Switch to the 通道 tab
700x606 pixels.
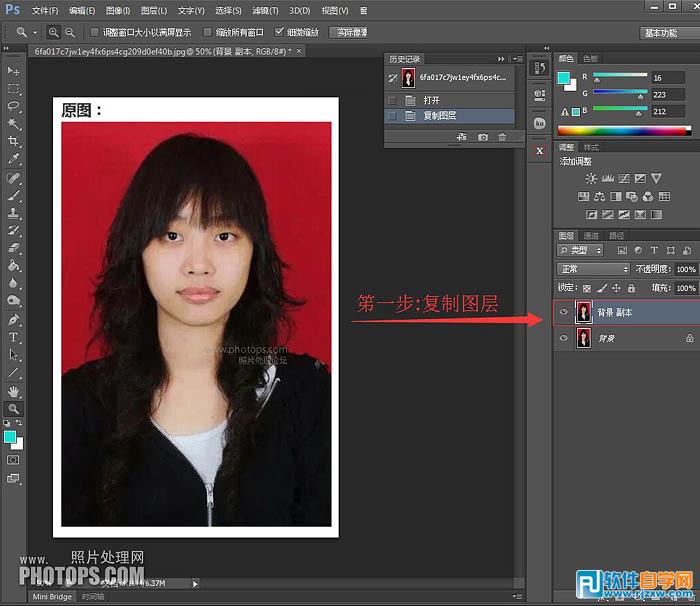pyautogui.click(x=591, y=235)
